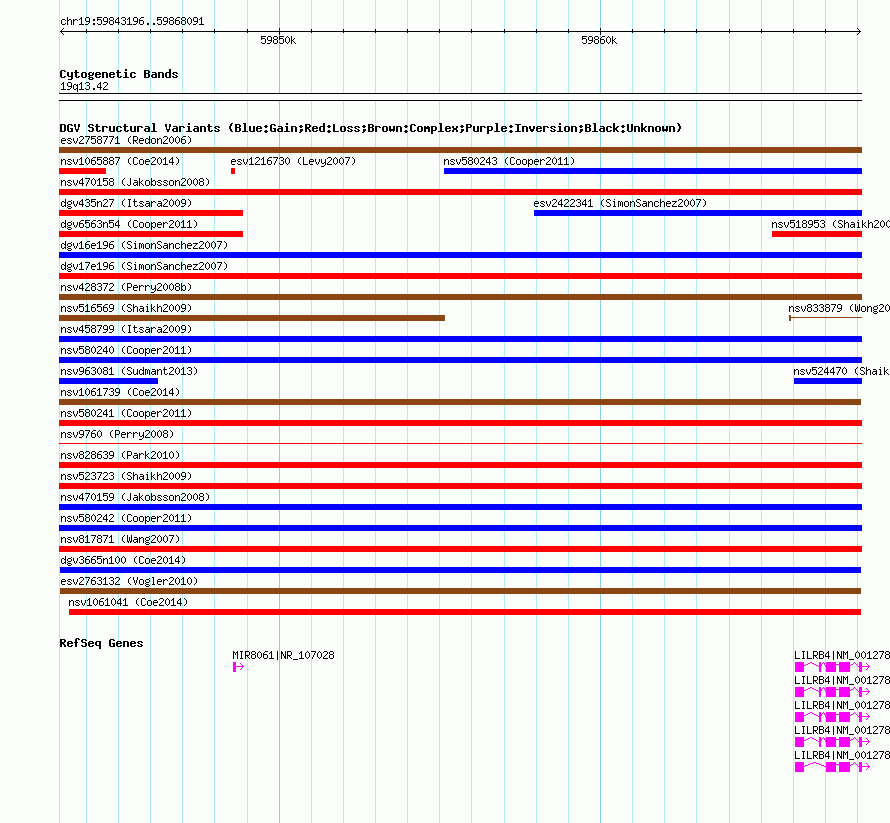Select the short blue nsv963081 bar
Image resolution: width=890 pixels, height=823 pixels.
[108, 381]
